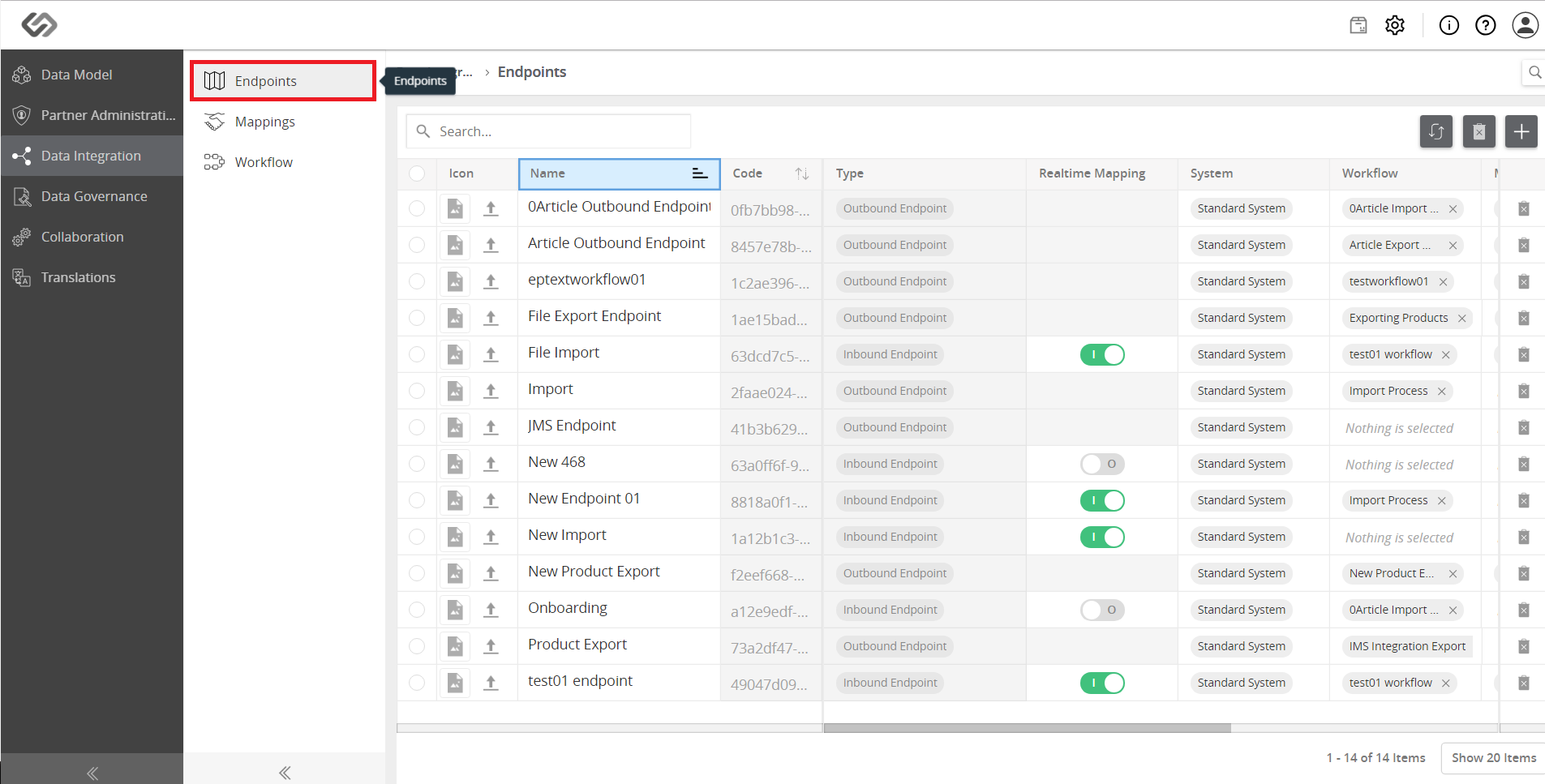Image resolution: width=1545 pixels, height=784 pixels.
Task: Collapse the main left sidebar
Action: [x=92, y=773]
